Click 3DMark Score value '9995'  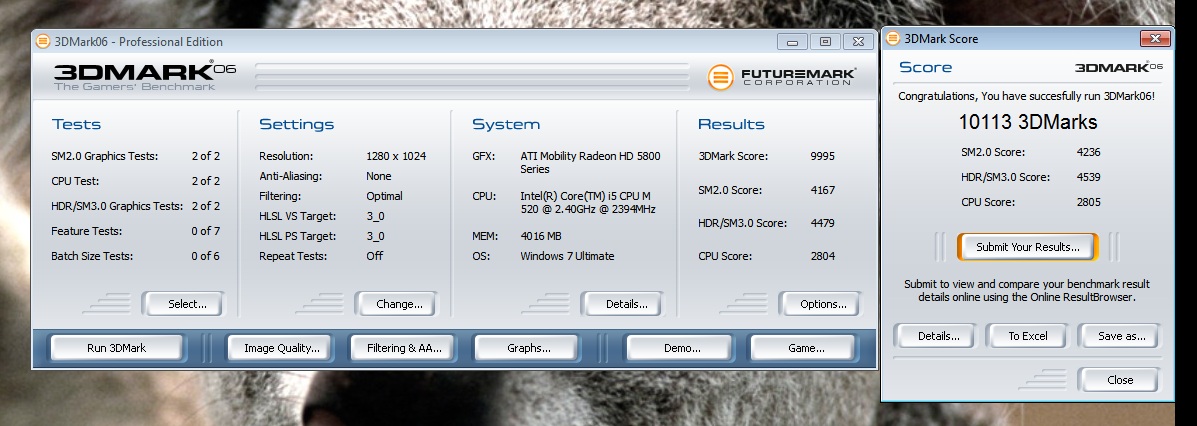pyautogui.click(x=822, y=157)
